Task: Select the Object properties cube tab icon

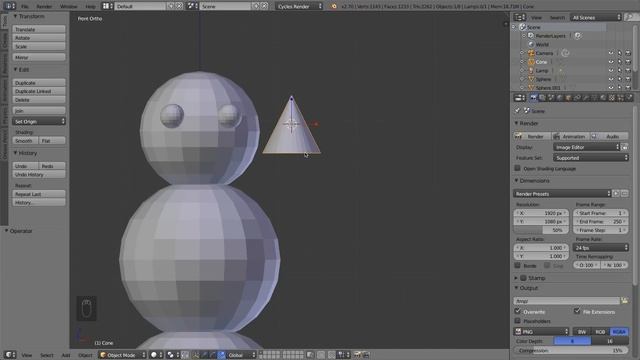Action: tap(568, 98)
